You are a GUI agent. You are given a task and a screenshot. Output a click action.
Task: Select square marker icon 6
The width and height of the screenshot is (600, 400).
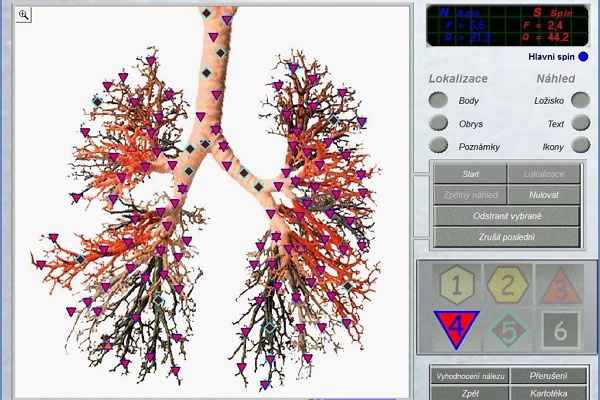point(560,330)
